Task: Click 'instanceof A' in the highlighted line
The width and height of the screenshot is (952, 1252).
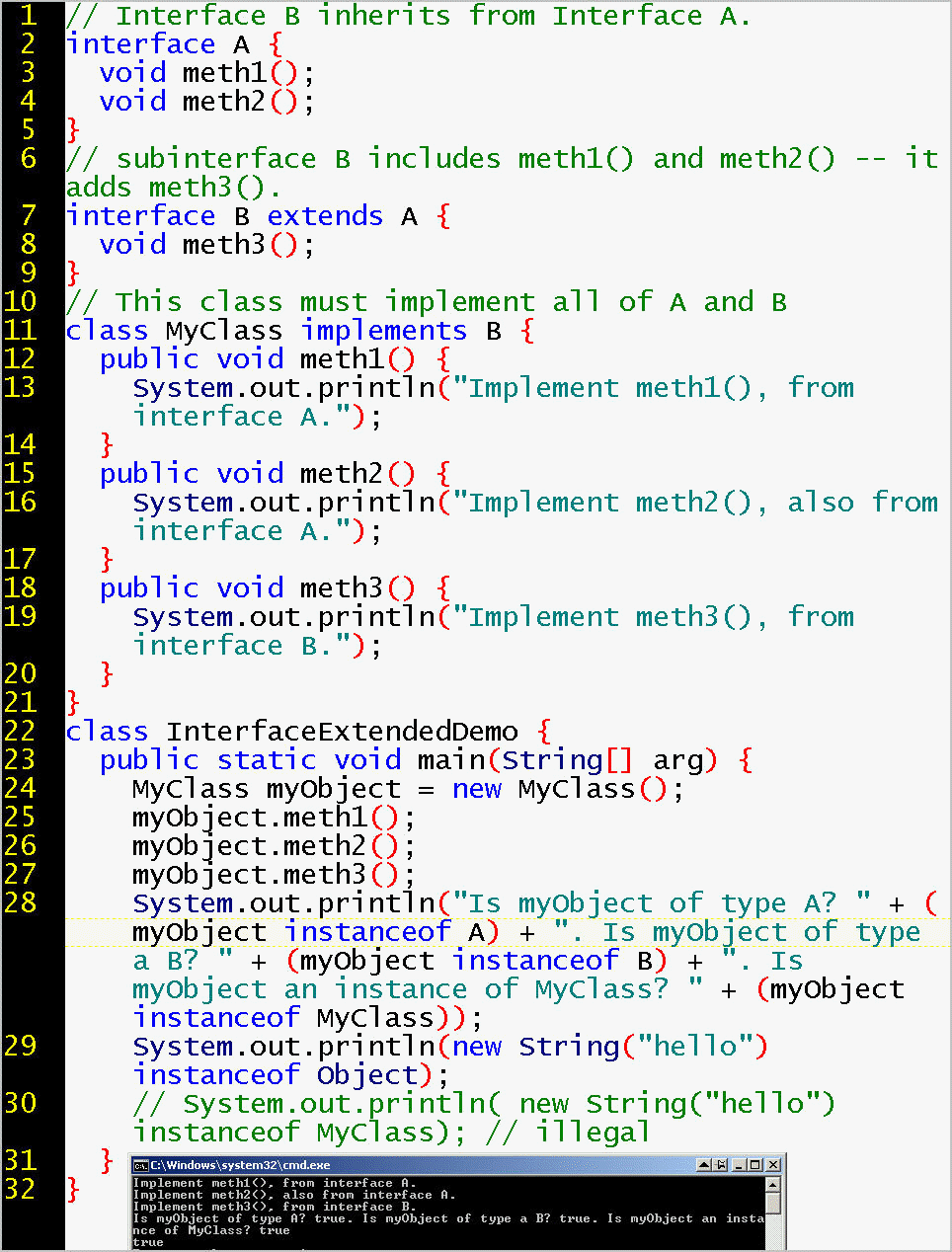Action: tap(384, 932)
